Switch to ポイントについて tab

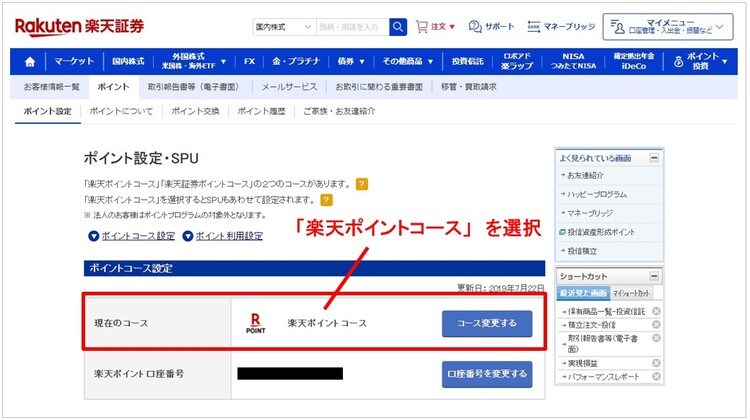pos(121,111)
